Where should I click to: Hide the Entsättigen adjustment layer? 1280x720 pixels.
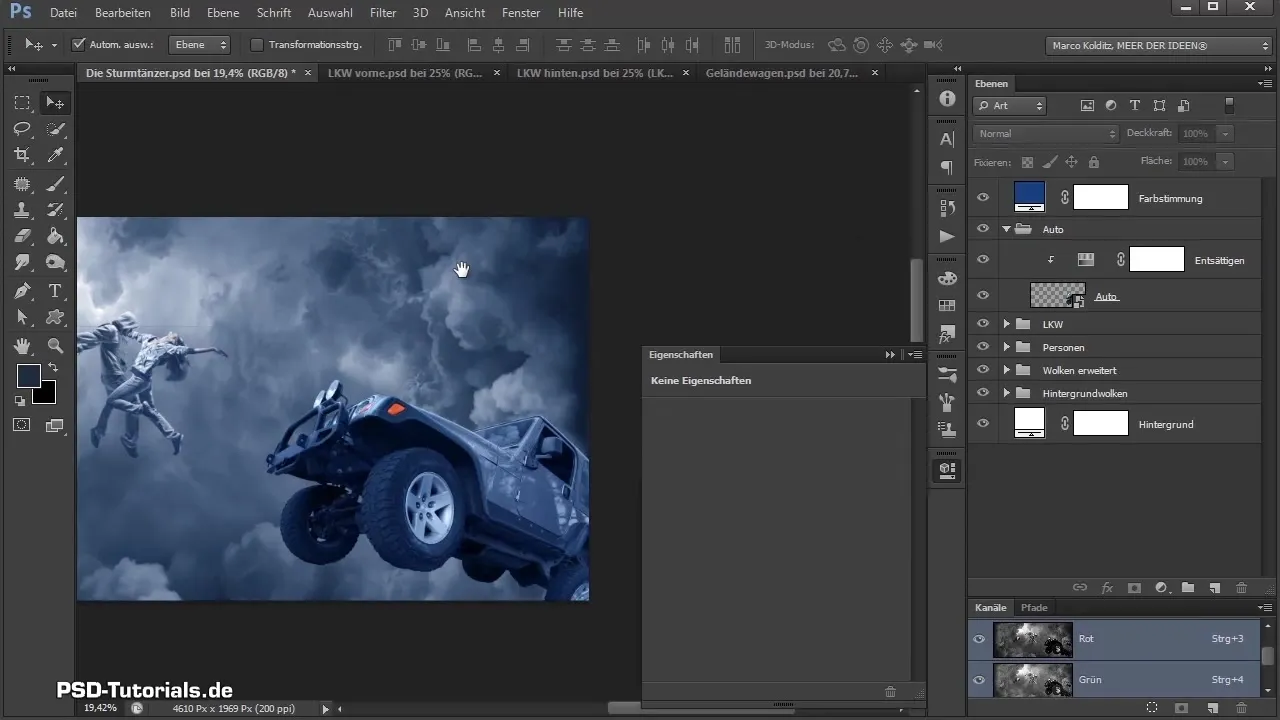click(982, 259)
